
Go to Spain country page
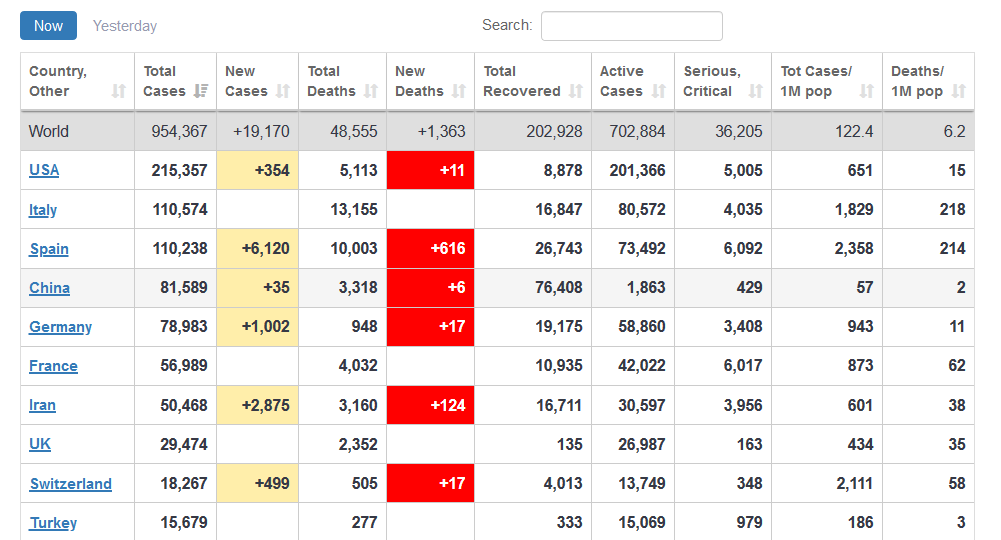coord(49,249)
